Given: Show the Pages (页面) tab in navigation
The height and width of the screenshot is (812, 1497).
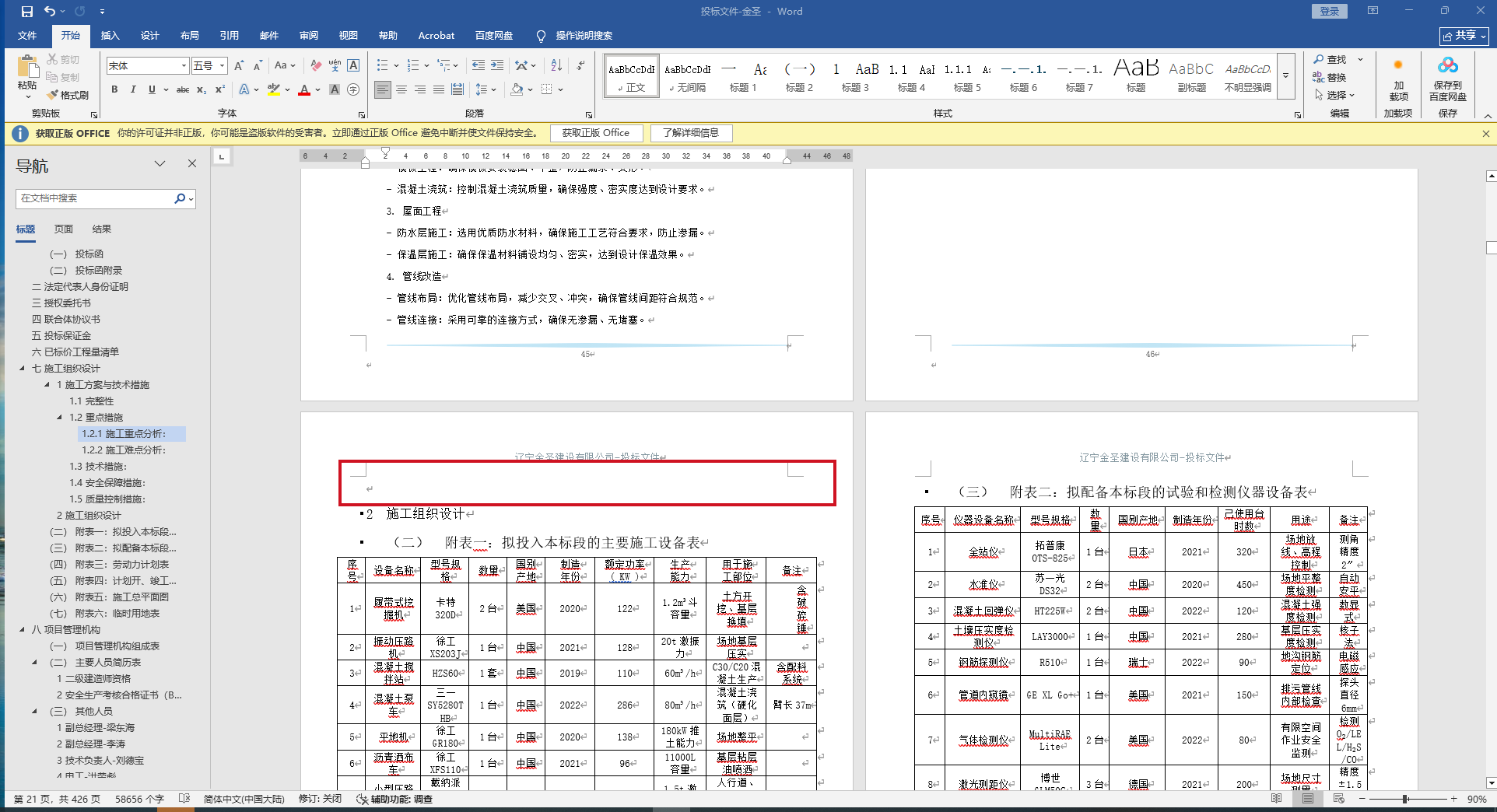Looking at the screenshot, I should [x=64, y=229].
